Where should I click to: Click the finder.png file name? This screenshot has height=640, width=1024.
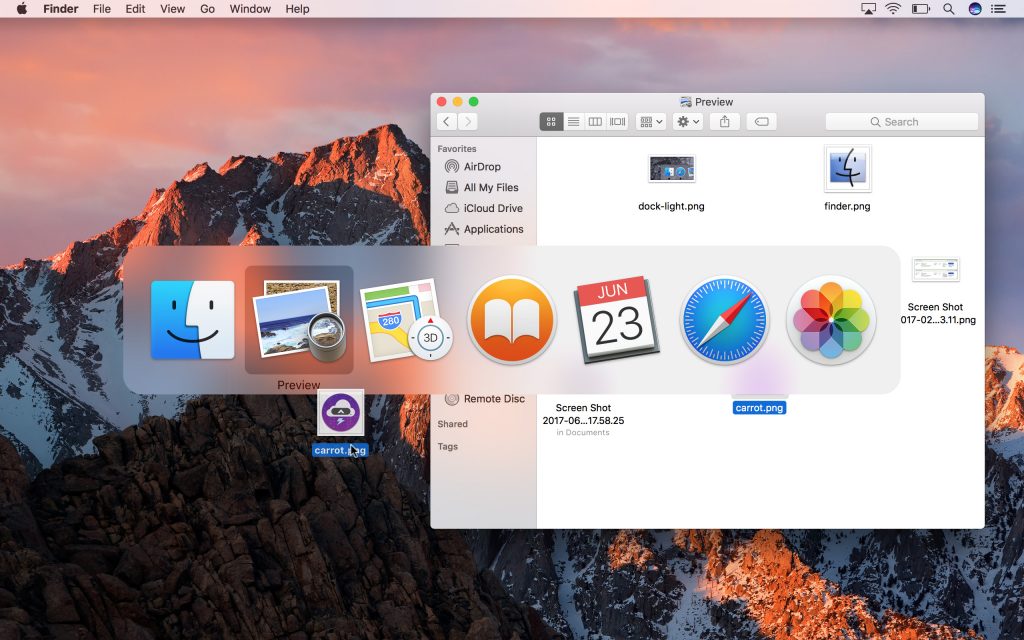847,206
